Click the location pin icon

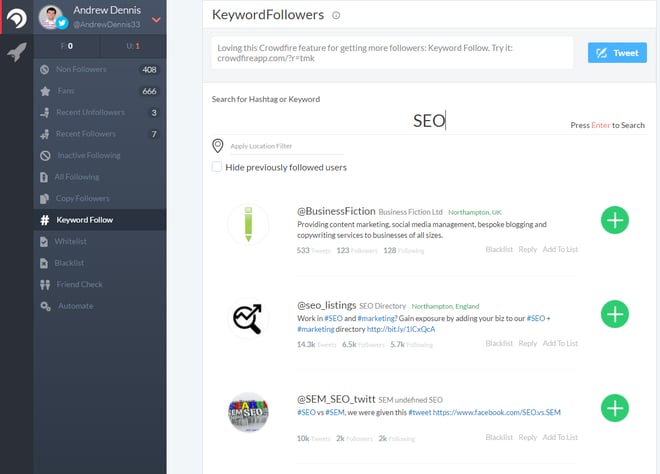coord(217,146)
